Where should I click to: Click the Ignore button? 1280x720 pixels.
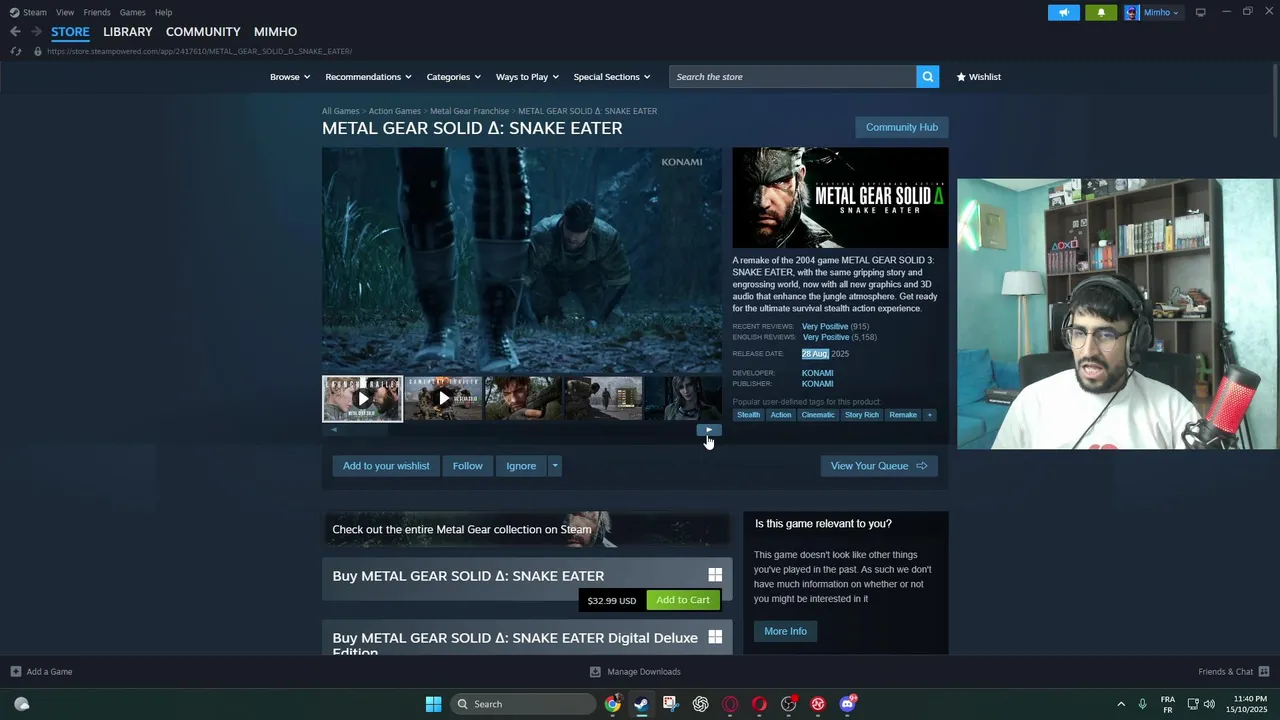coord(521,466)
